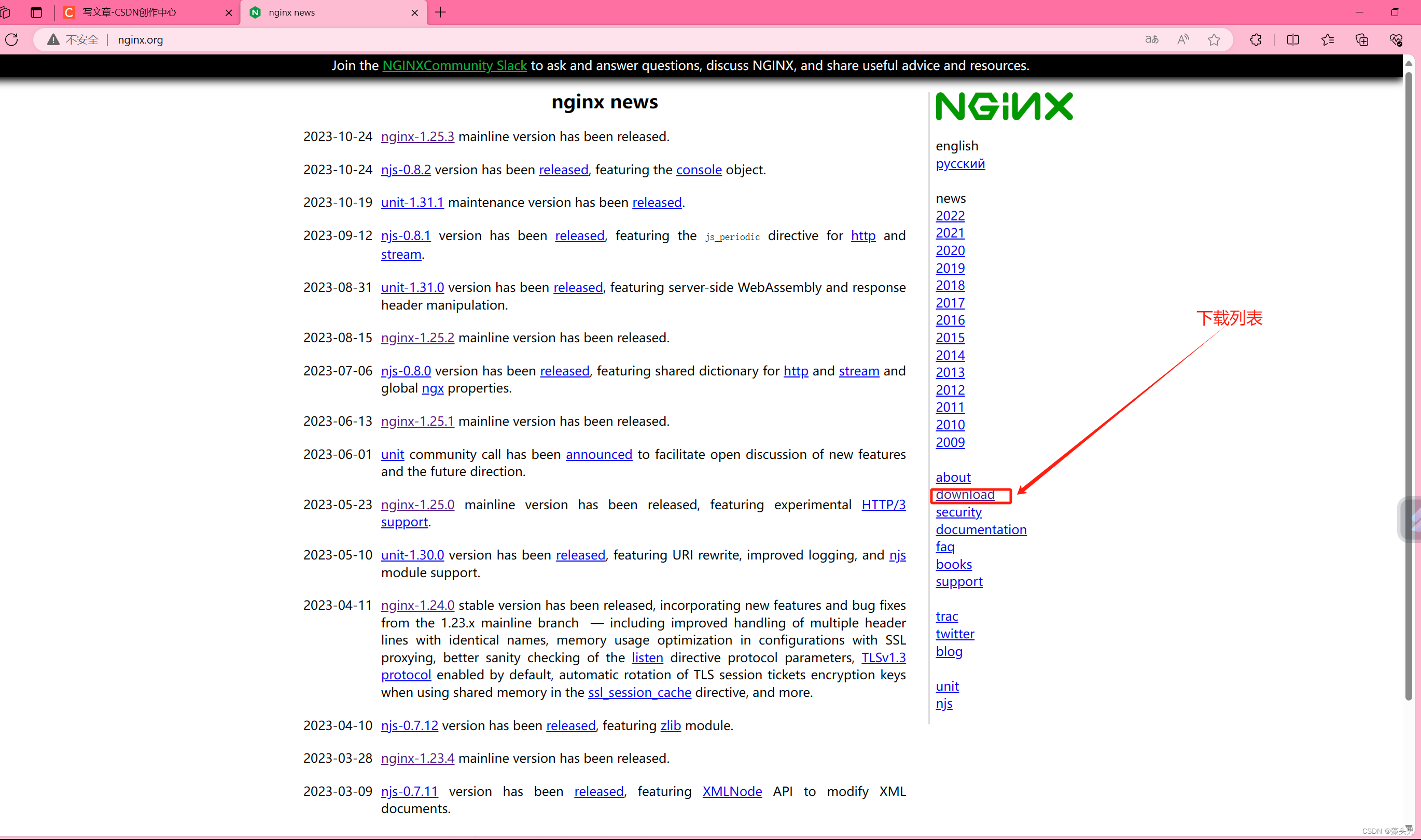Open the favorites list icon

point(1328,39)
